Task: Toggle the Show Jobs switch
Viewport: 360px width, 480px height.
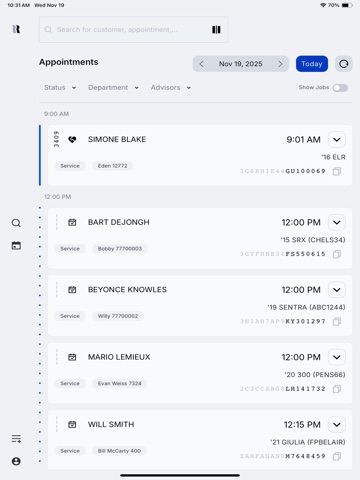Action: coord(340,88)
